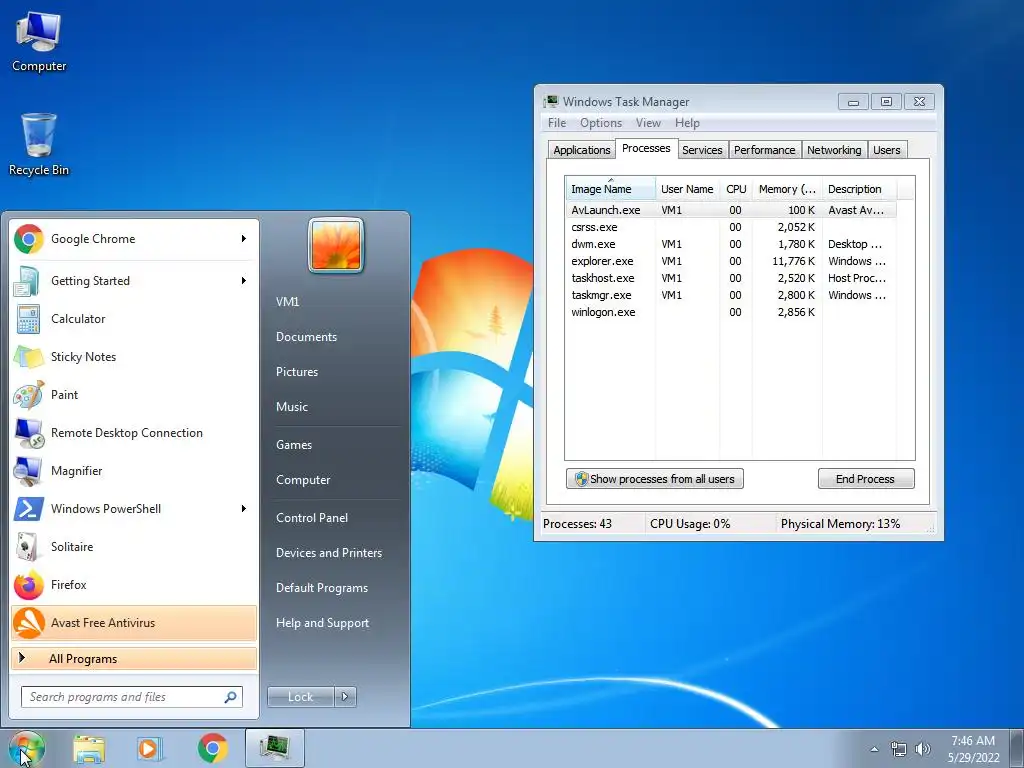Open the View menu in Task Manager
Image resolution: width=1024 pixels, height=768 pixels.
click(x=648, y=123)
